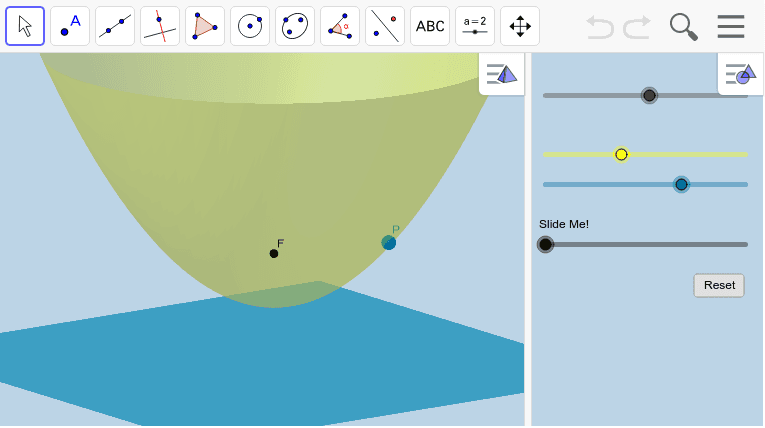Select the Angle tool
Image resolution: width=765 pixels, height=428 pixels.
pyautogui.click(x=340, y=26)
